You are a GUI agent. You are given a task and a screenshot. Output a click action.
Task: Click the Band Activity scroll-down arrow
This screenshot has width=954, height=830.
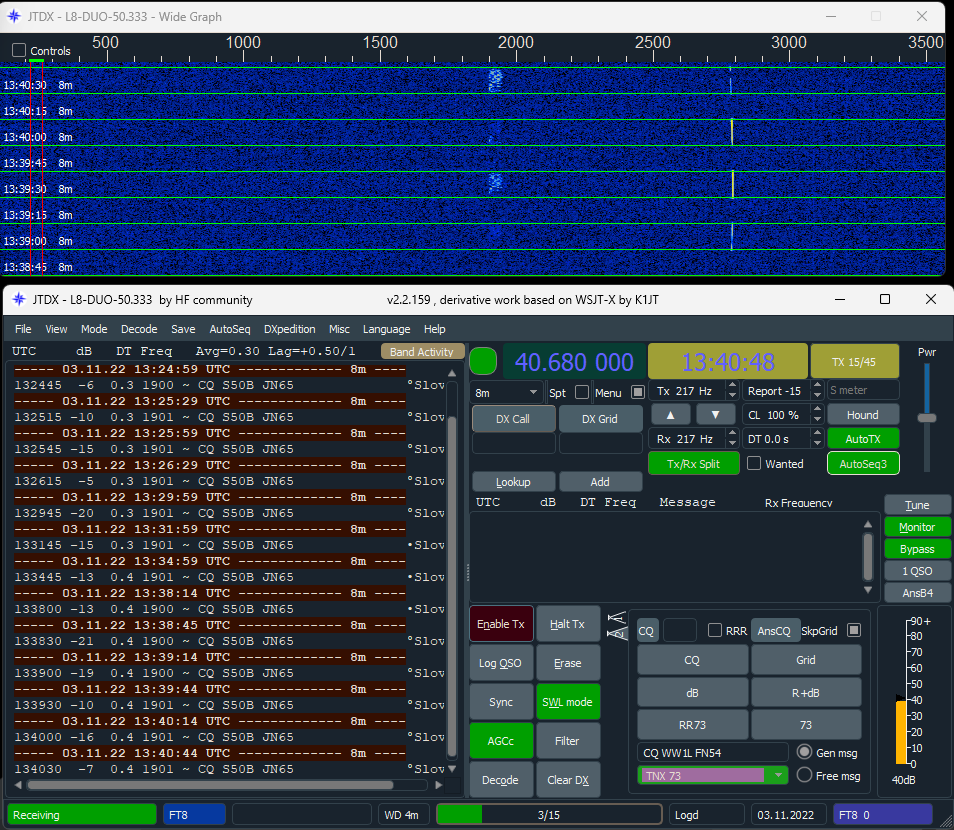coord(452,769)
